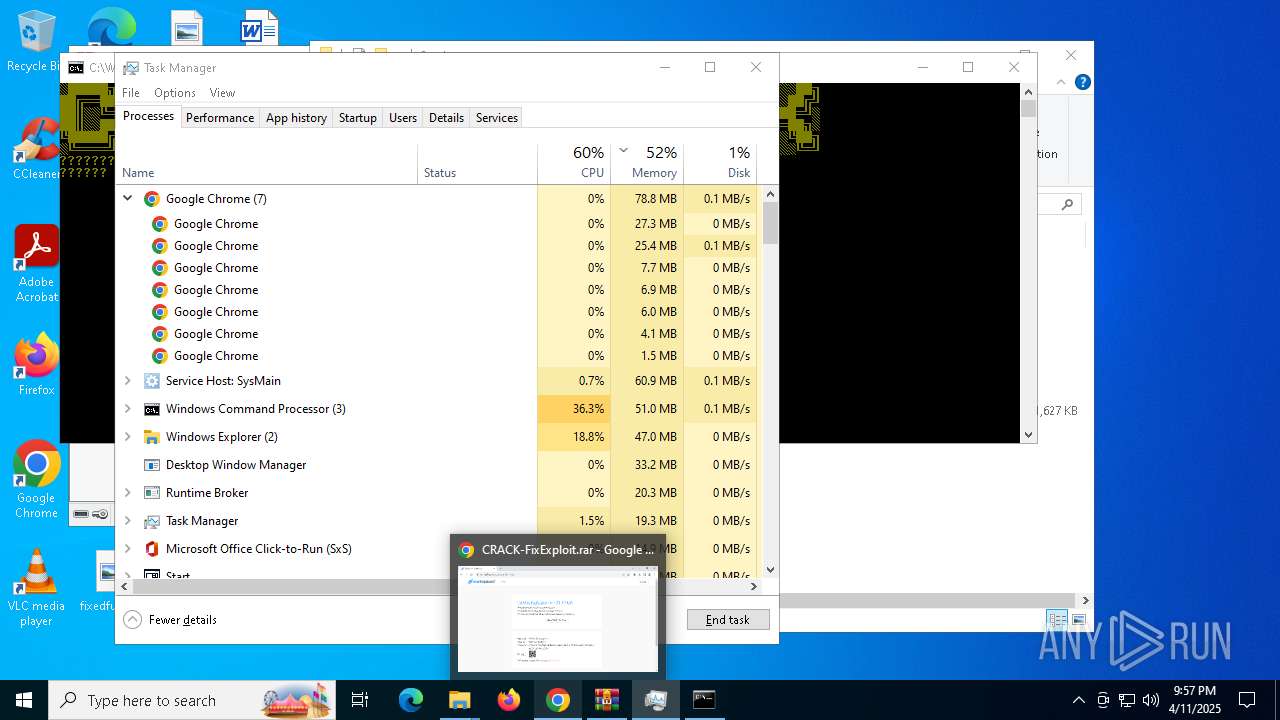Open File Explorer from the taskbar
The image size is (1280, 720).
tap(459, 700)
